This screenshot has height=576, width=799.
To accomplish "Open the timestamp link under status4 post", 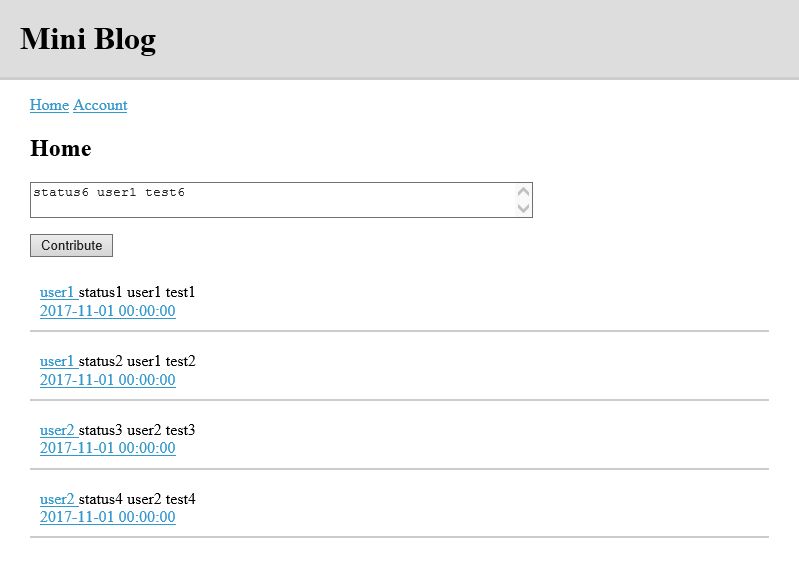I will [x=108, y=516].
